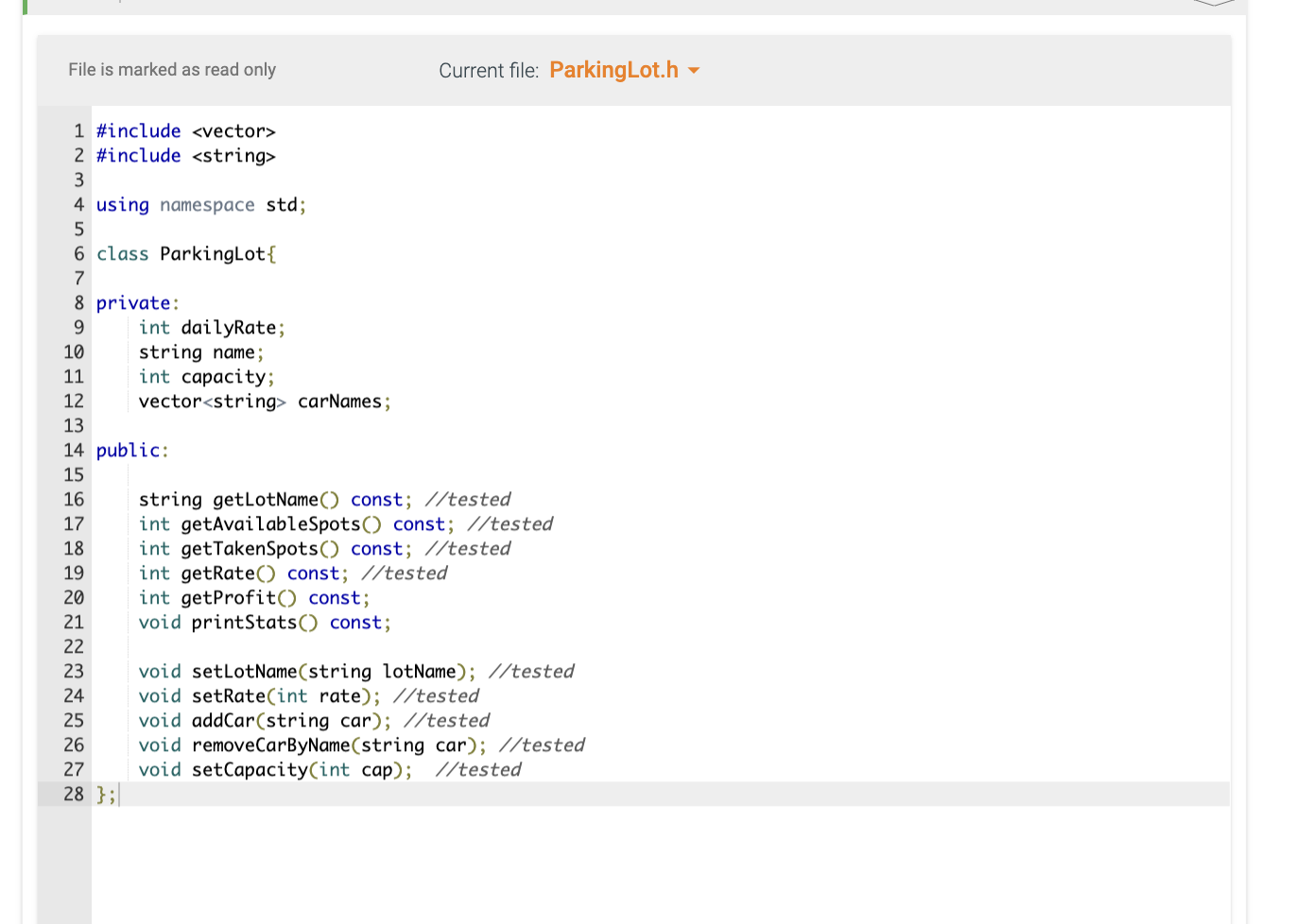
Task: Click the vector<string> carNames member line
Action: coord(265,401)
